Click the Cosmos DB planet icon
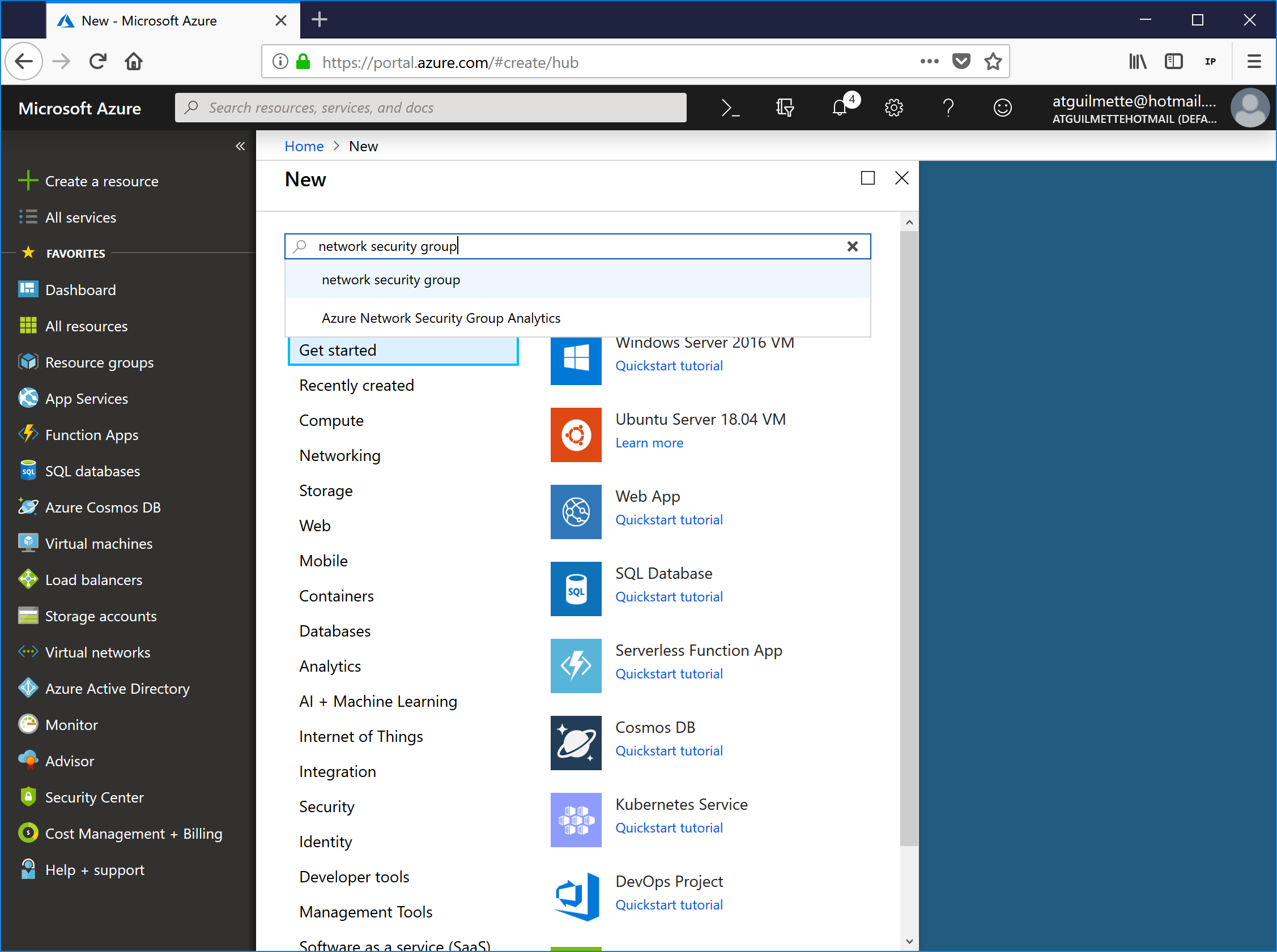This screenshot has height=952, width=1277. click(x=576, y=742)
